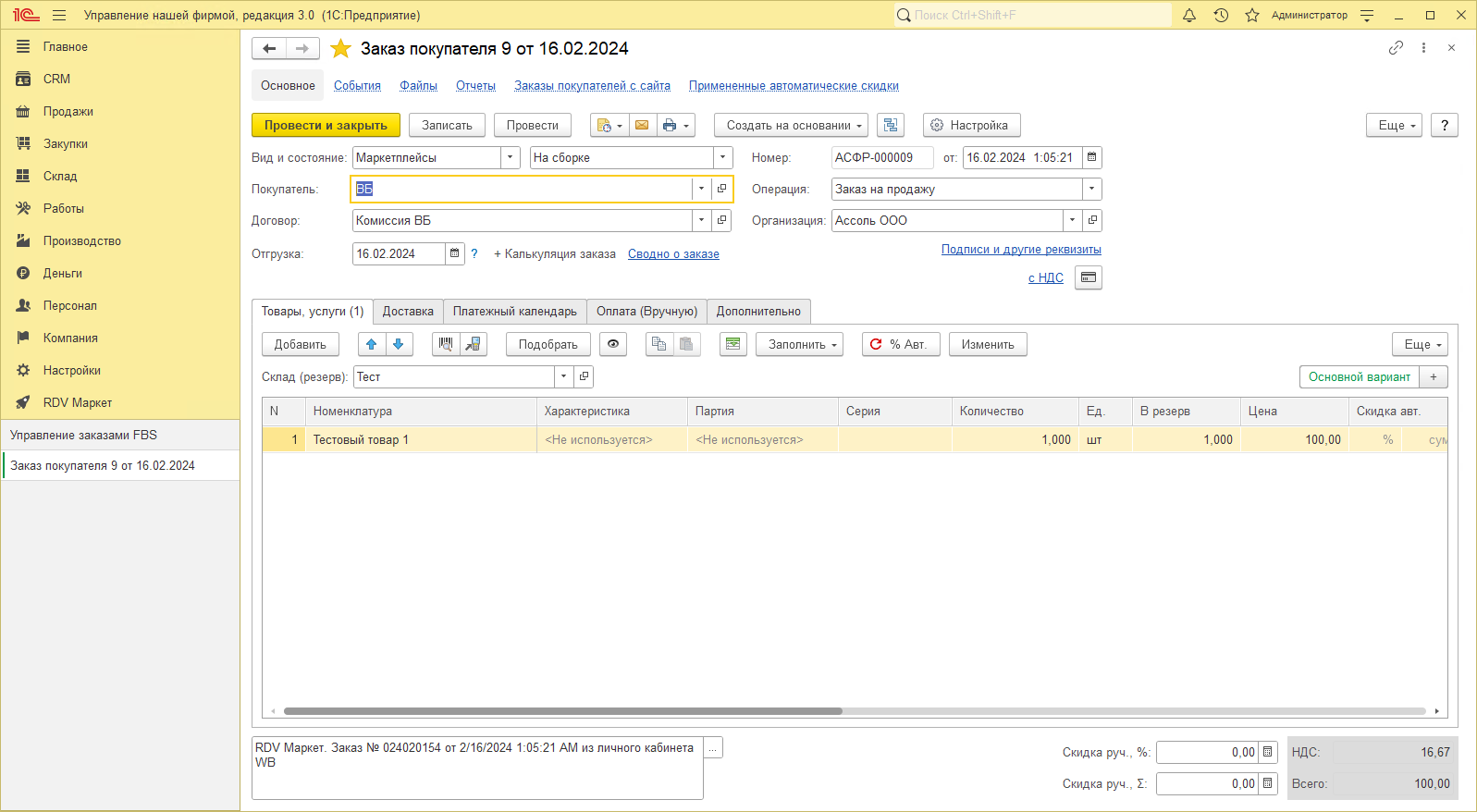This screenshot has height=812, width=1477.
Task: Open the Платежный календарь tab
Action: point(514,311)
